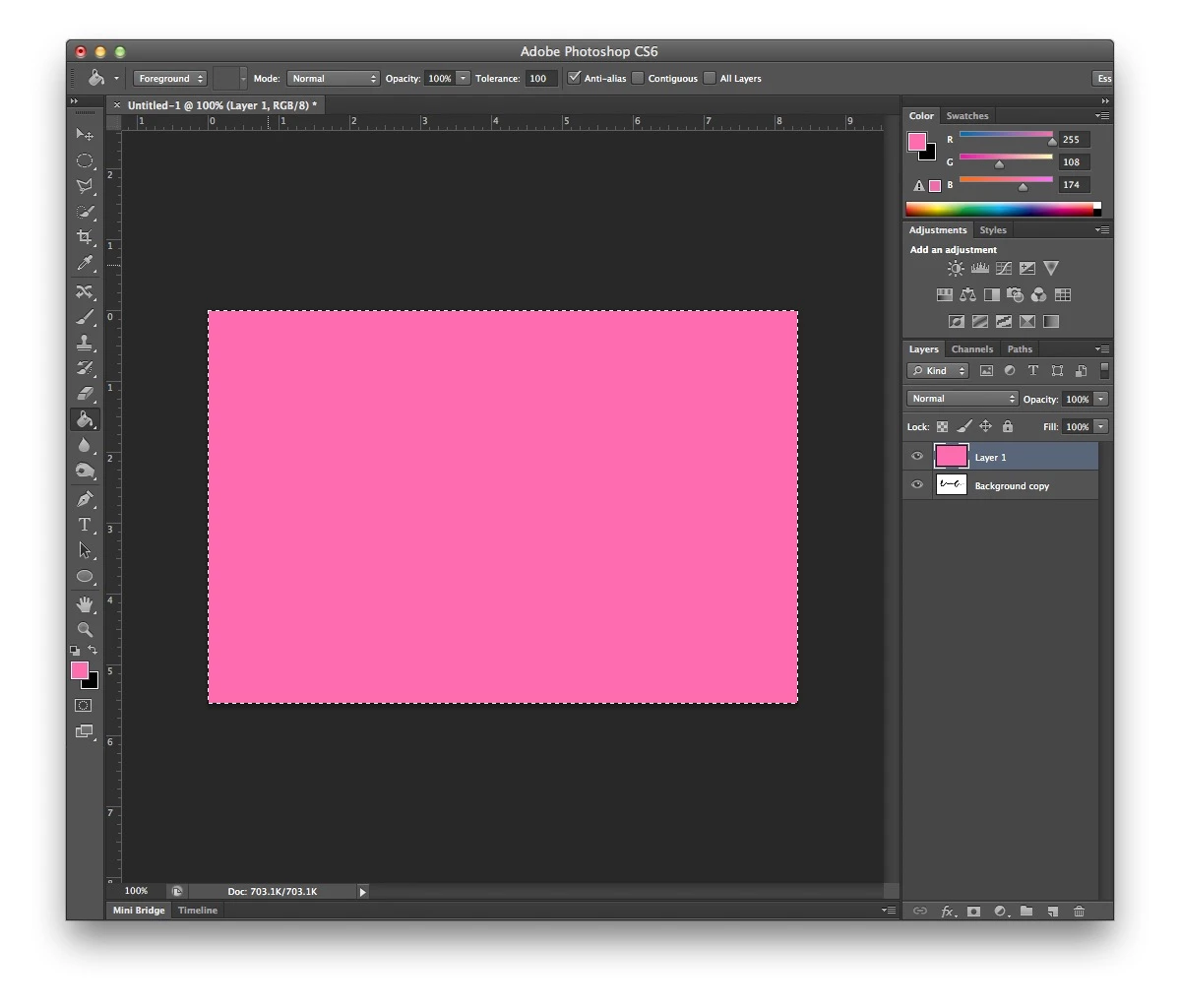The image size is (1180, 1008).
Task: Open Mode Normal dropdown in options bar
Action: click(333, 79)
